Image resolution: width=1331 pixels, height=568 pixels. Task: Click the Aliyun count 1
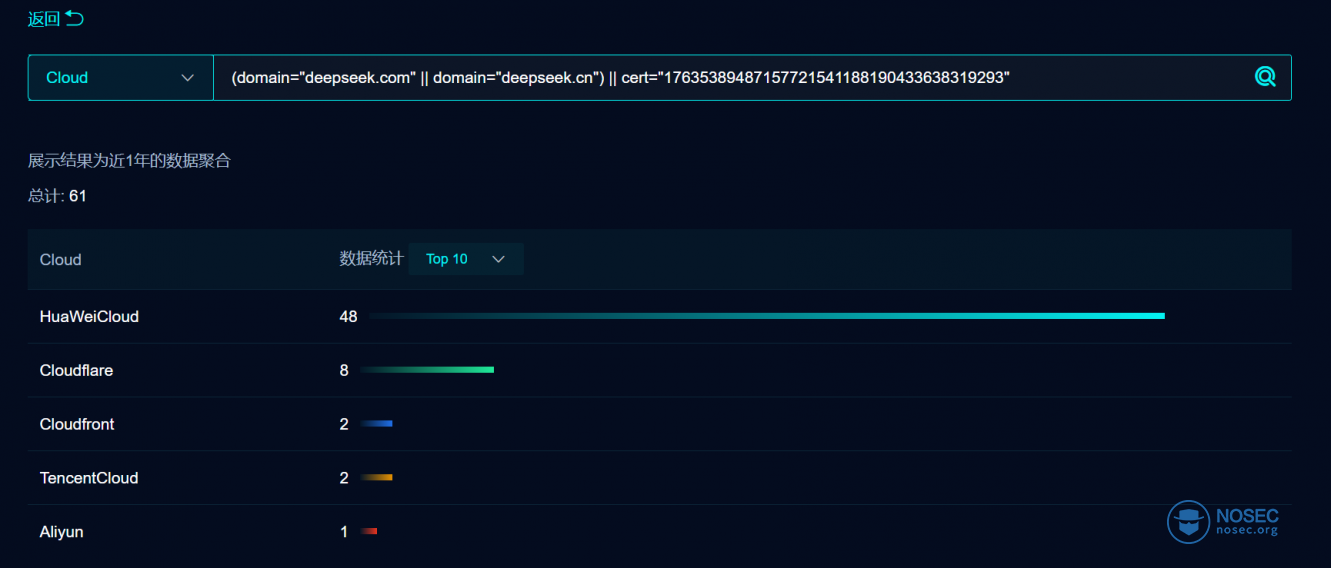(x=344, y=532)
